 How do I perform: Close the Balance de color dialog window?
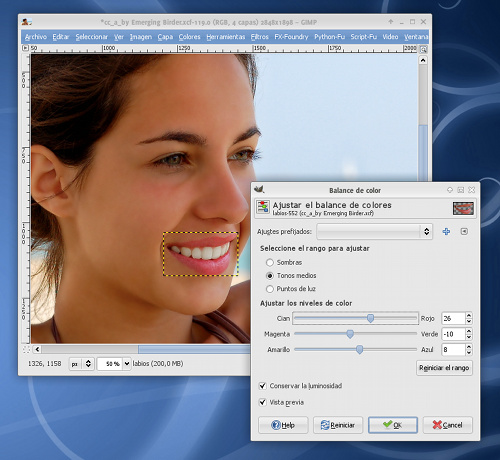click(x=472, y=190)
